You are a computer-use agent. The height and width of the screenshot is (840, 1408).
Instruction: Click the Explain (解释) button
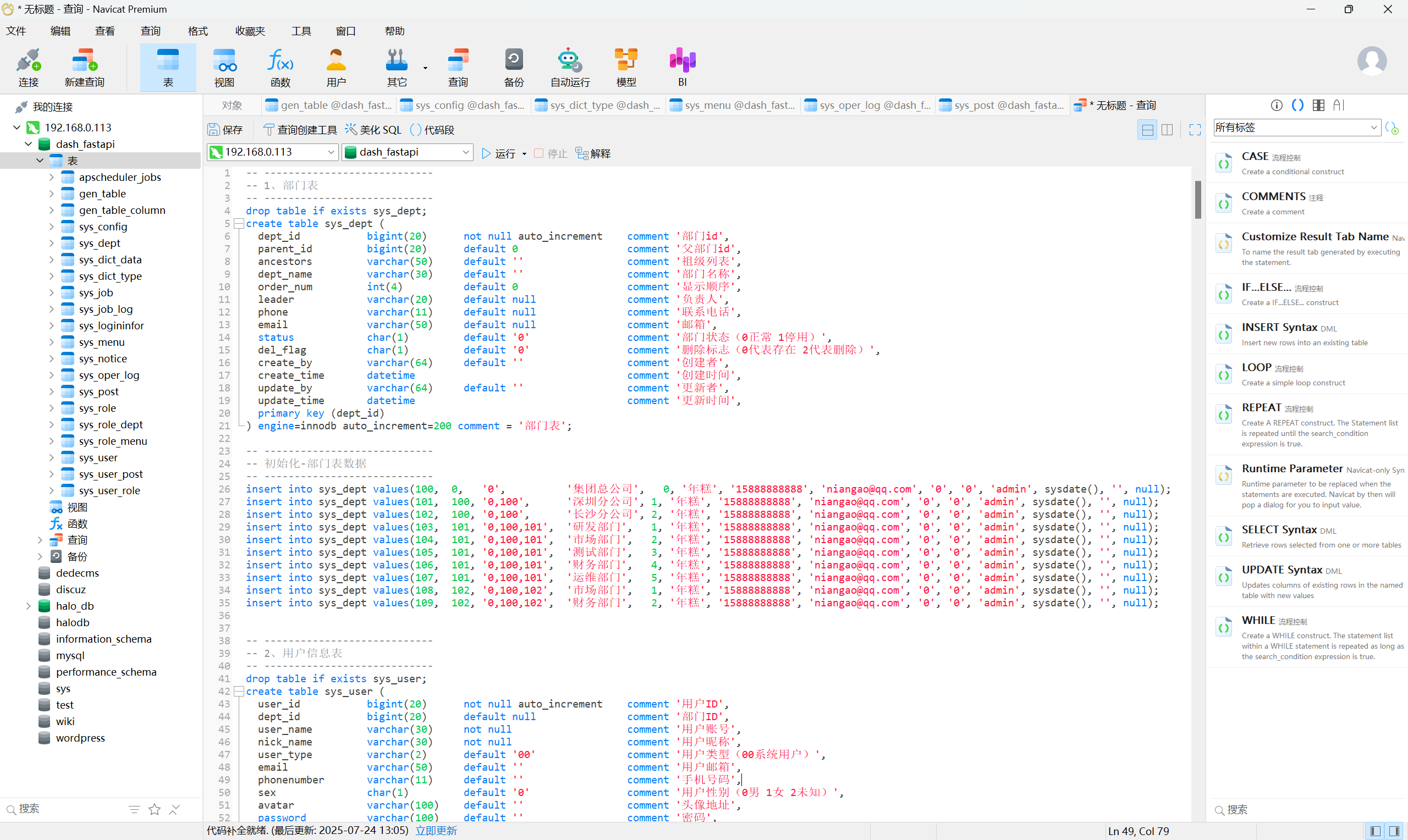pos(593,153)
